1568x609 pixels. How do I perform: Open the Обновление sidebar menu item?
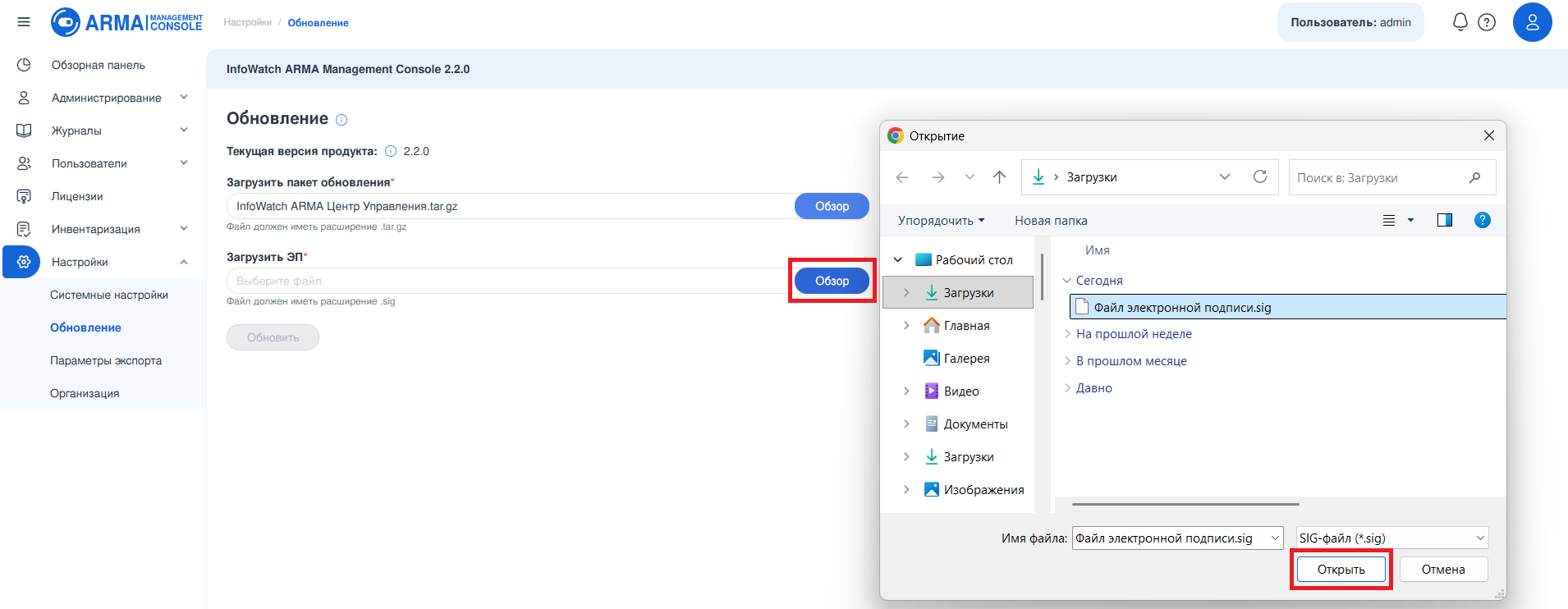point(85,327)
